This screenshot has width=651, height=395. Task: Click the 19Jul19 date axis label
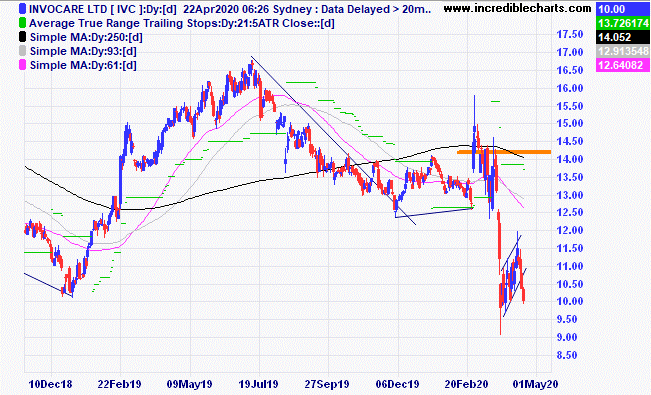tap(258, 384)
